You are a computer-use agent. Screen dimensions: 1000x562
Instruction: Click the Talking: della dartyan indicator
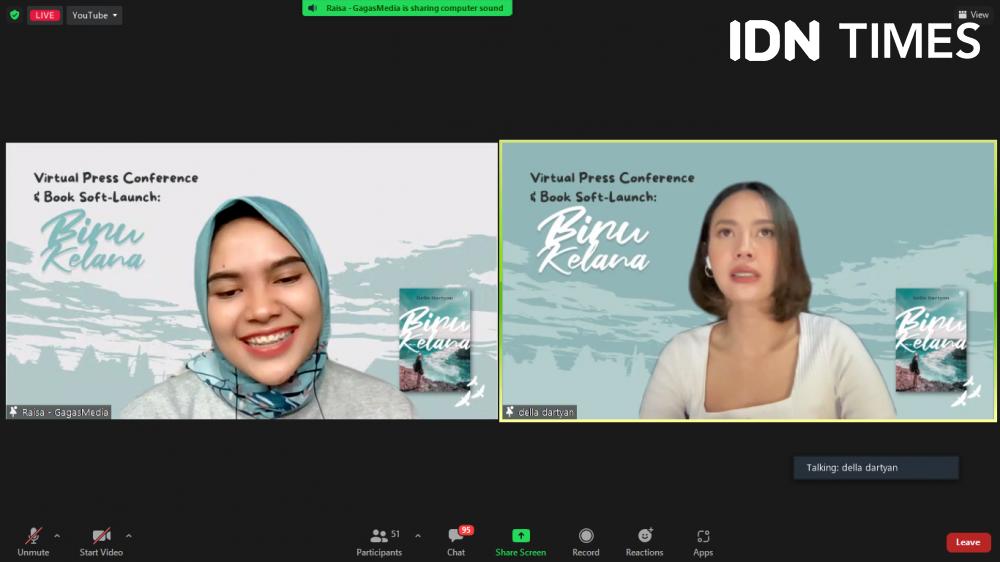[x=876, y=468]
